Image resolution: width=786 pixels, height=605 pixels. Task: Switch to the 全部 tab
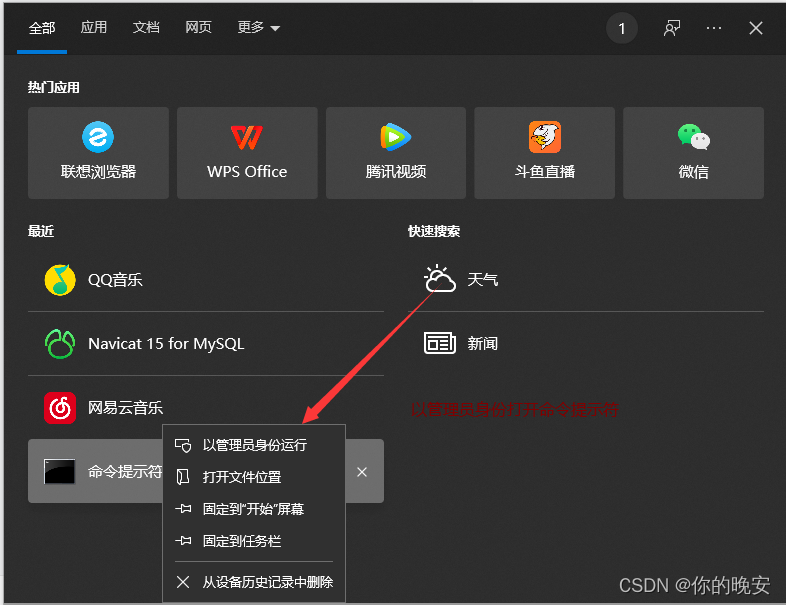coord(42,28)
